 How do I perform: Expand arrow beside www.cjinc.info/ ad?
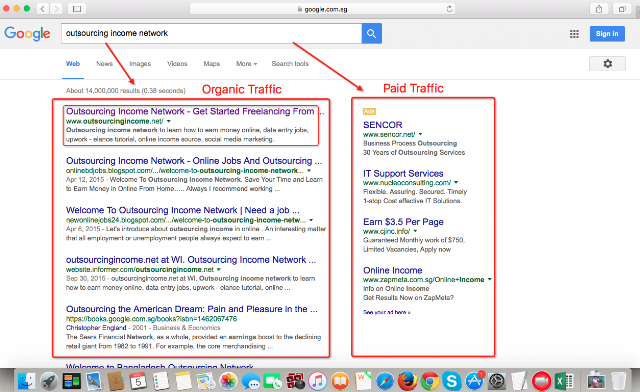coord(415,231)
